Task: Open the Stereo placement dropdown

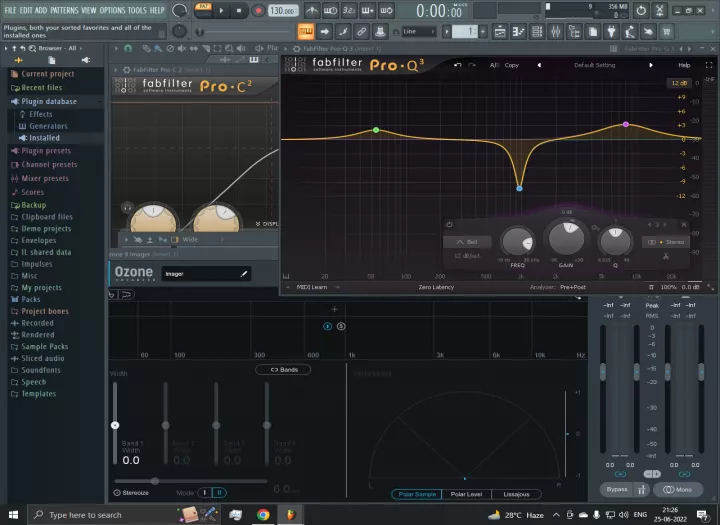Action: tap(666, 242)
